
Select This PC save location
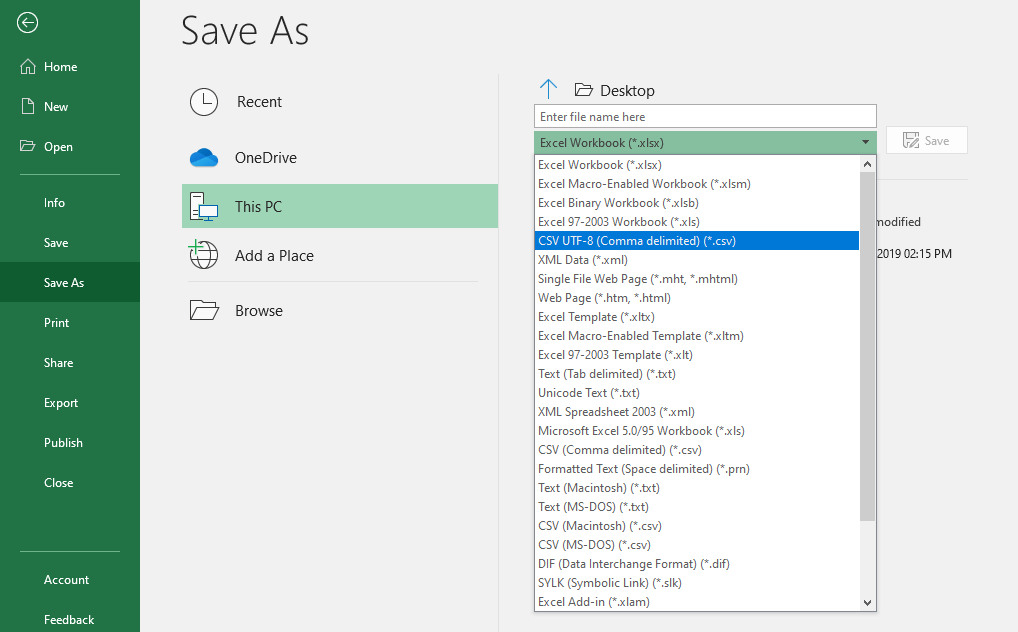coord(340,207)
